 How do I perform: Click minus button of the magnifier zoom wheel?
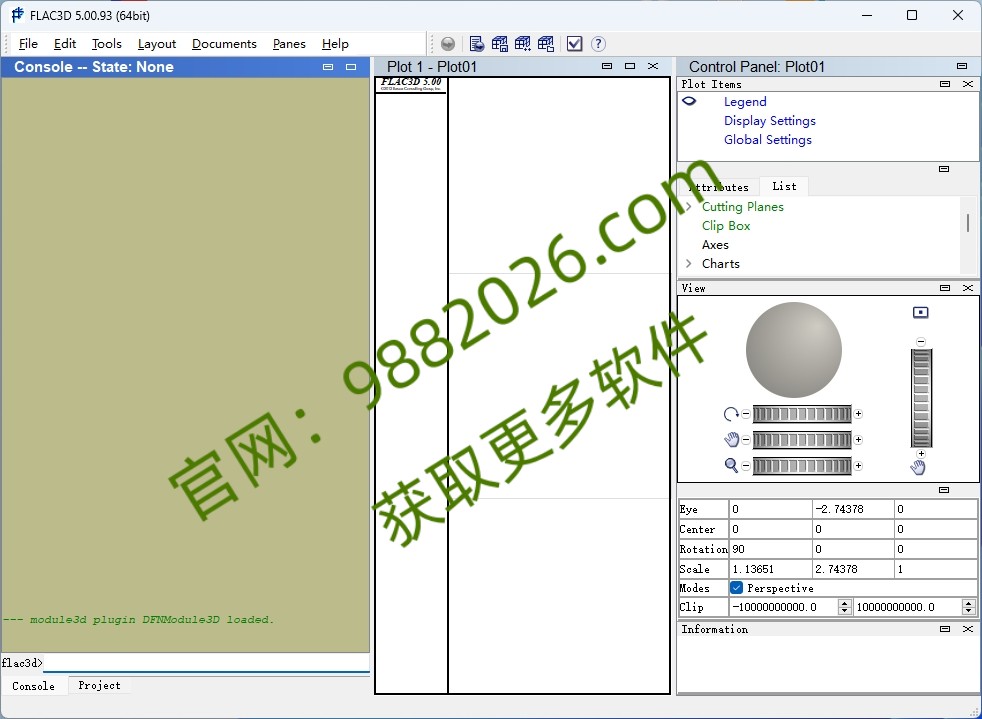746,465
